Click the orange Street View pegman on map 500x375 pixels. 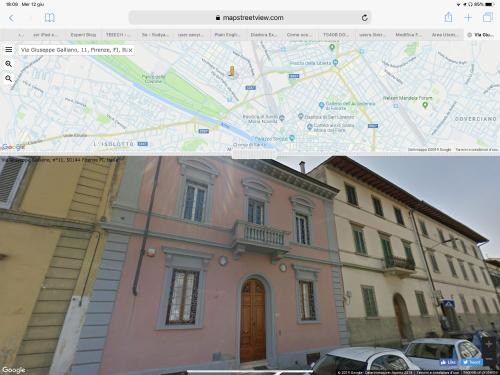click(232, 71)
